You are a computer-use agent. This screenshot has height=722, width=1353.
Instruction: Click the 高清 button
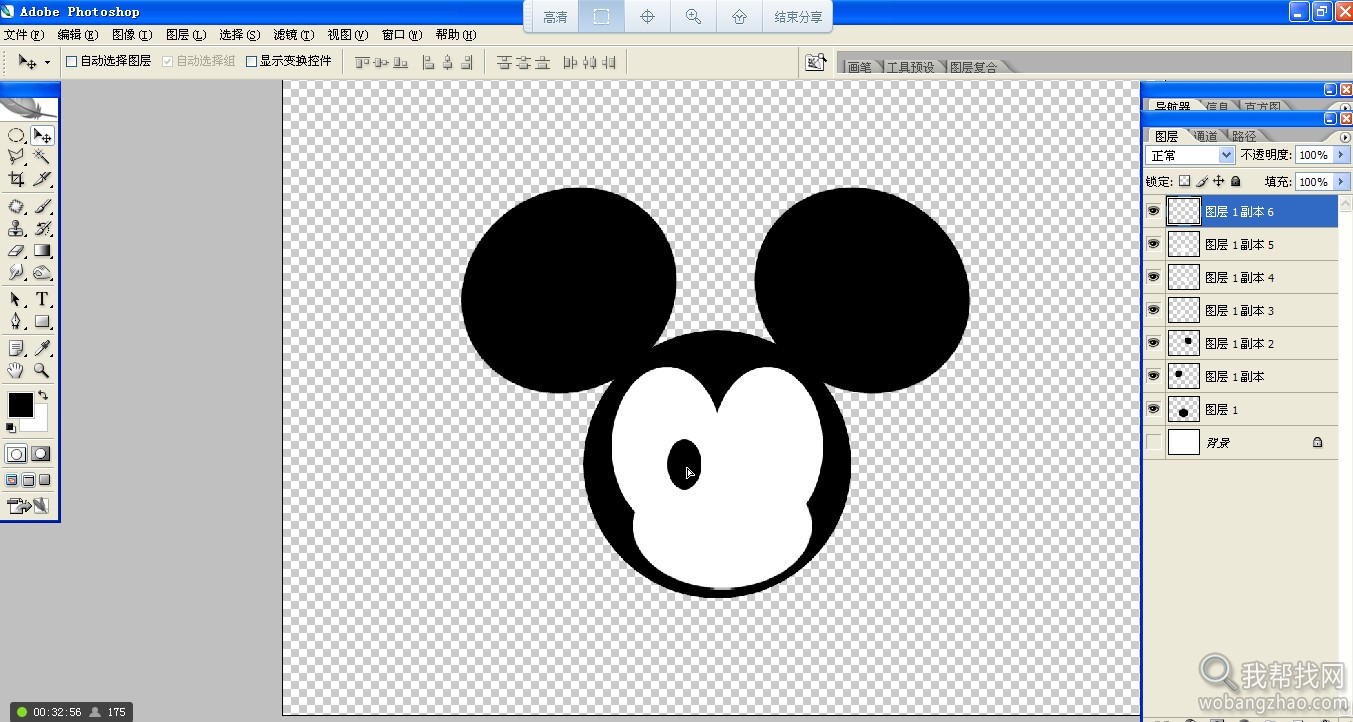[555, 17]
